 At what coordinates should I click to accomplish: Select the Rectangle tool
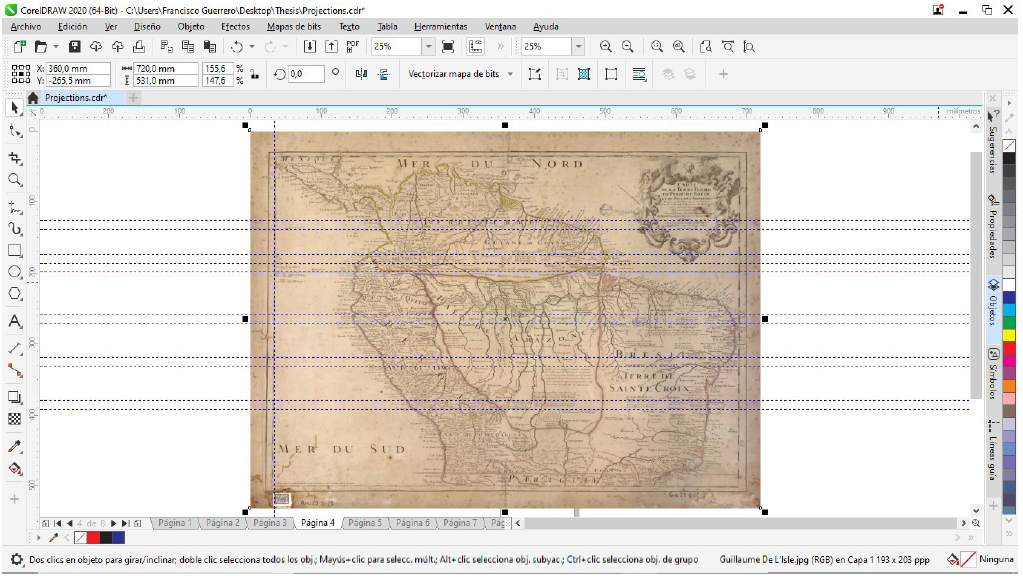[15, 250]
